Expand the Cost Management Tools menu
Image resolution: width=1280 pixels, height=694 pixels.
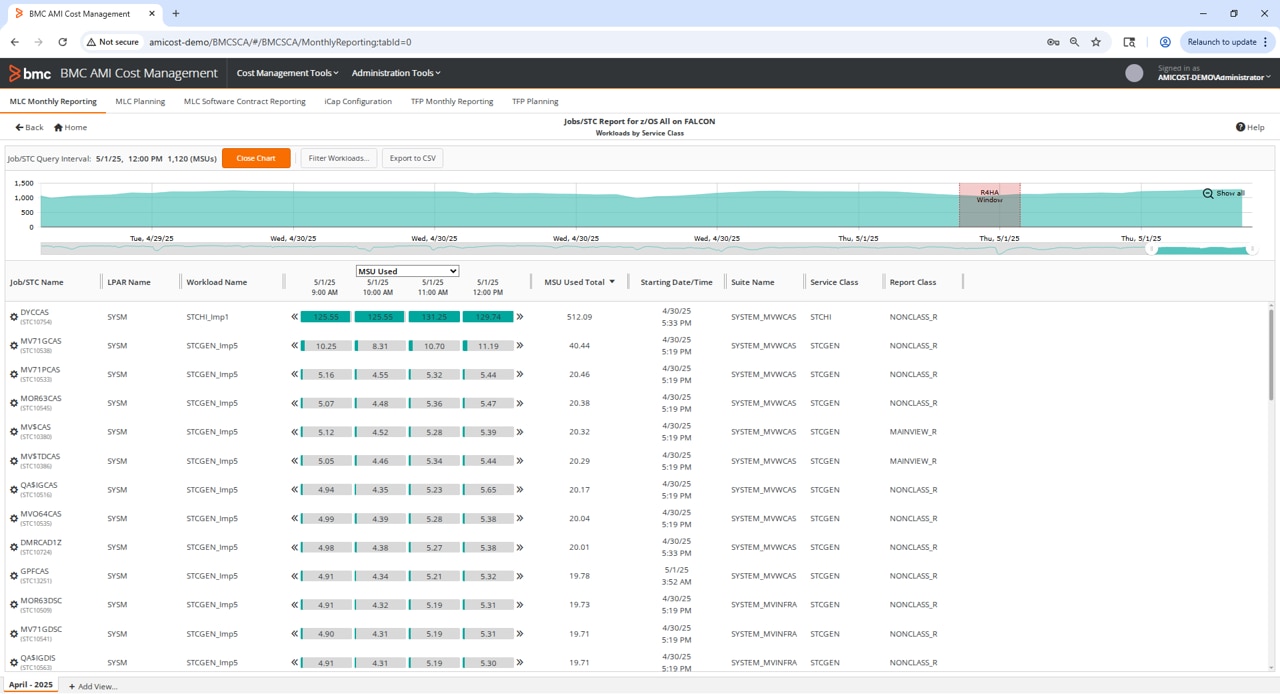[x=287, y=73]
